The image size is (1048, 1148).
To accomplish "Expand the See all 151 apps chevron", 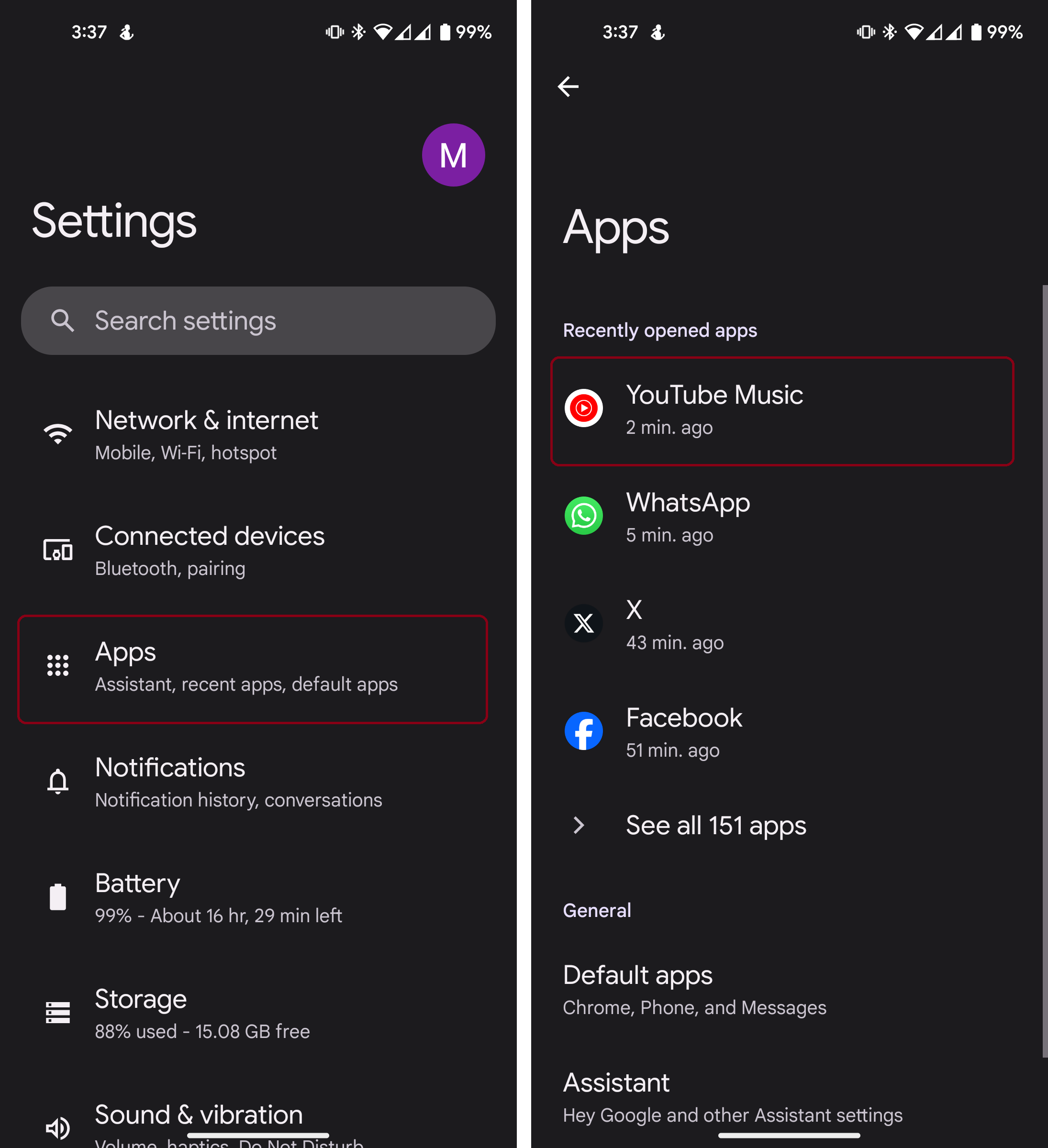I will coord(579,825).
